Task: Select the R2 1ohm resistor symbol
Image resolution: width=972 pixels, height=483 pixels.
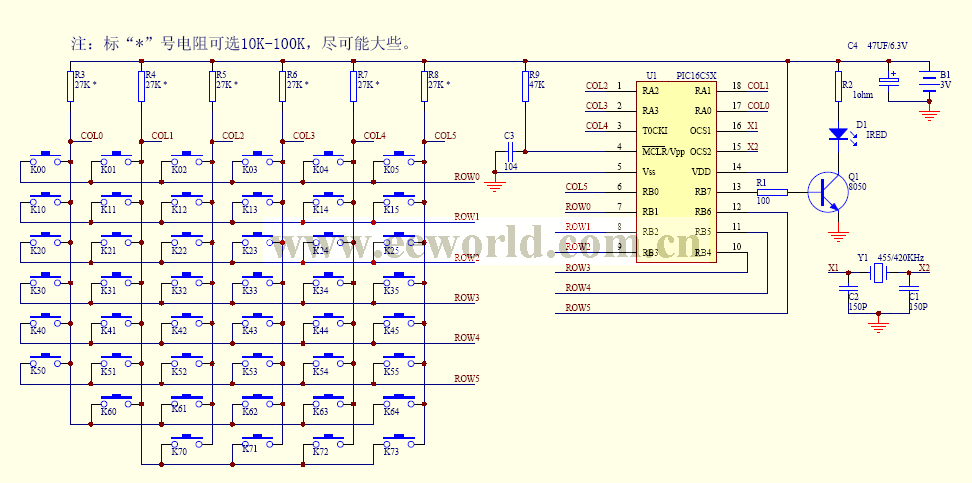Action: 838,86
